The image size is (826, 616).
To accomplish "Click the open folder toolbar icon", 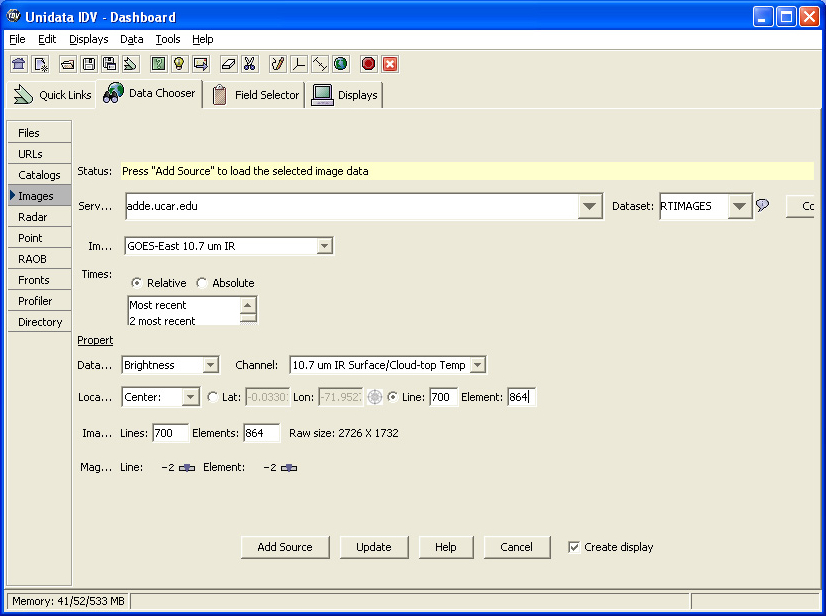I will [x=67, y=64].
